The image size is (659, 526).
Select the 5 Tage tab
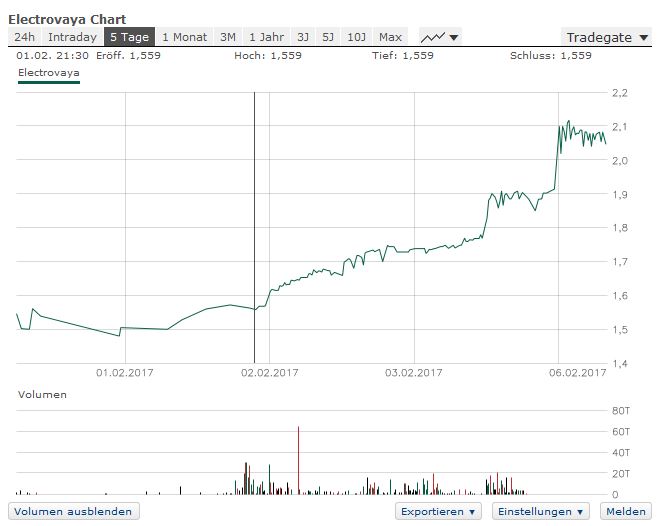click(129, 37)
